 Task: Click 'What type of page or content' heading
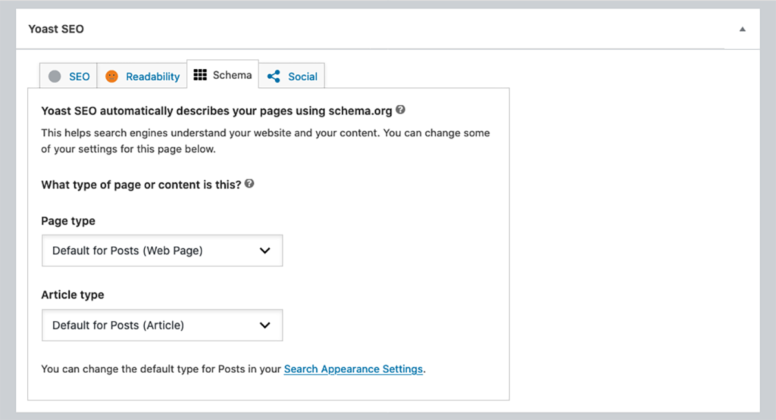click(141, 185)
